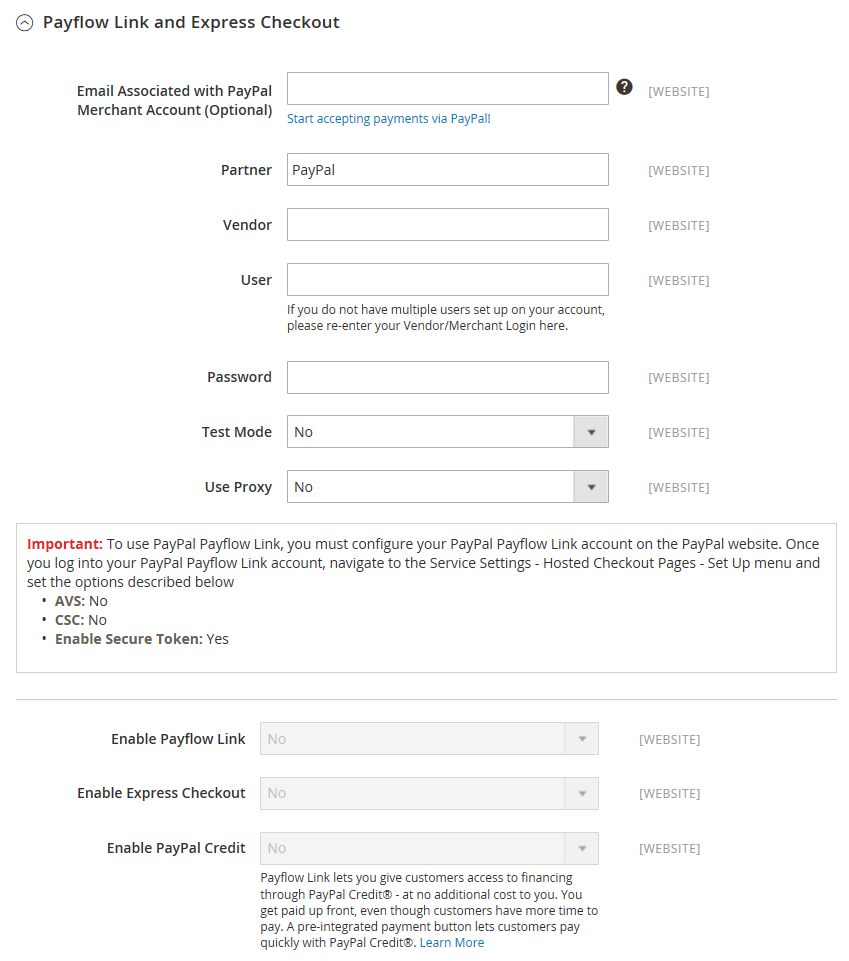Viewport: 849px width, 961px height.
Task: Open the Use Proxy dropdown arrow
Action: pos(591,487)
